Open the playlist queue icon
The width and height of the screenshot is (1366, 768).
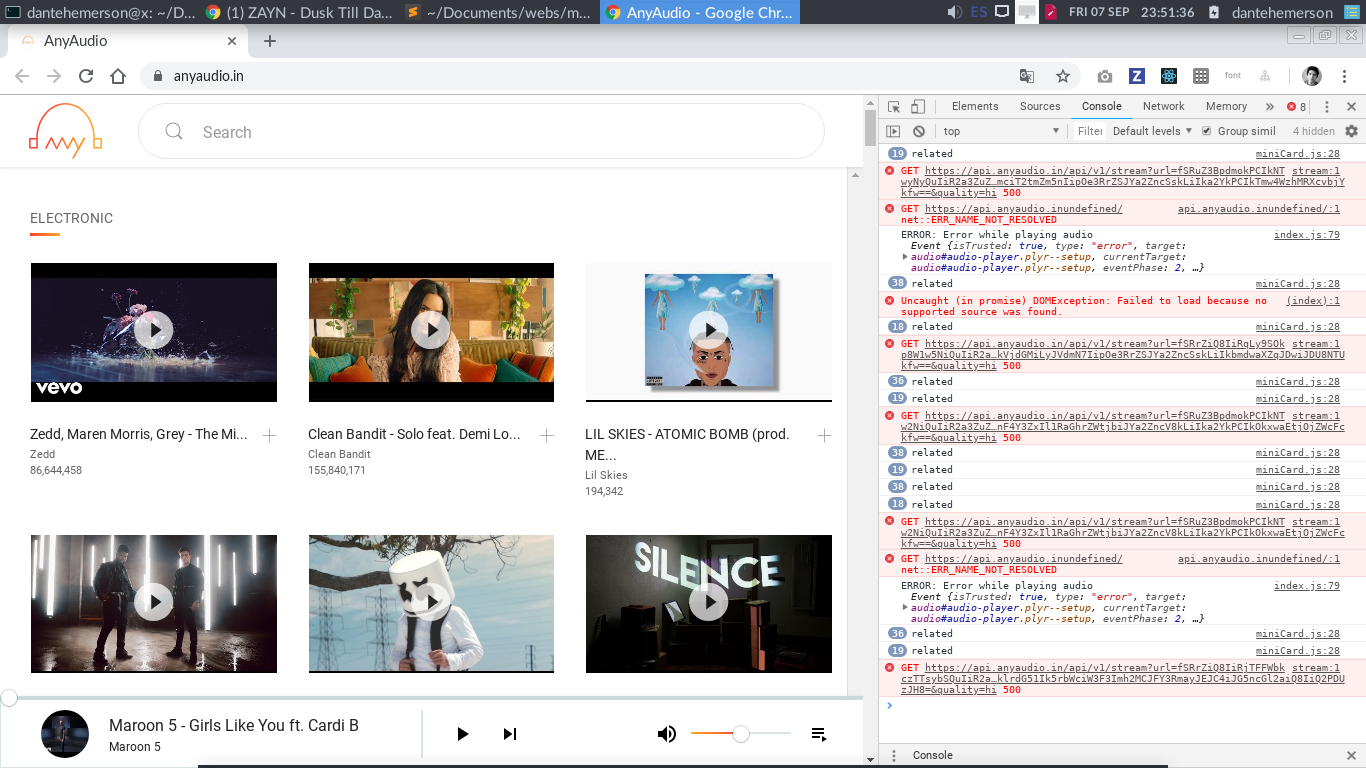(x=819, y=734)
